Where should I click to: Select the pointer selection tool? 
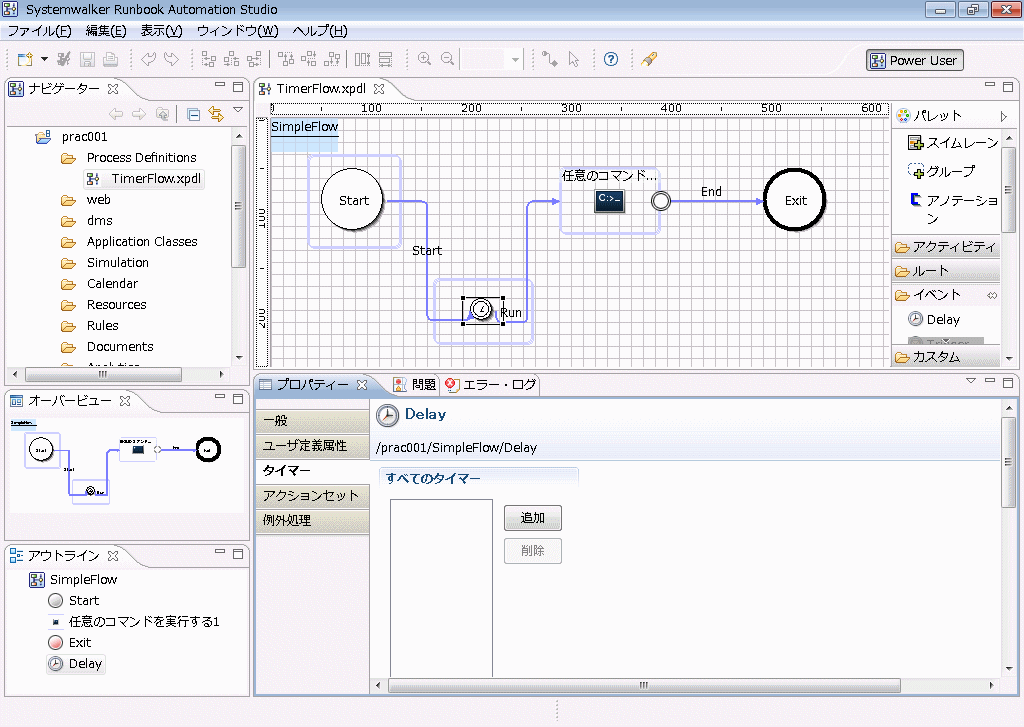click(x=573, y=59)
